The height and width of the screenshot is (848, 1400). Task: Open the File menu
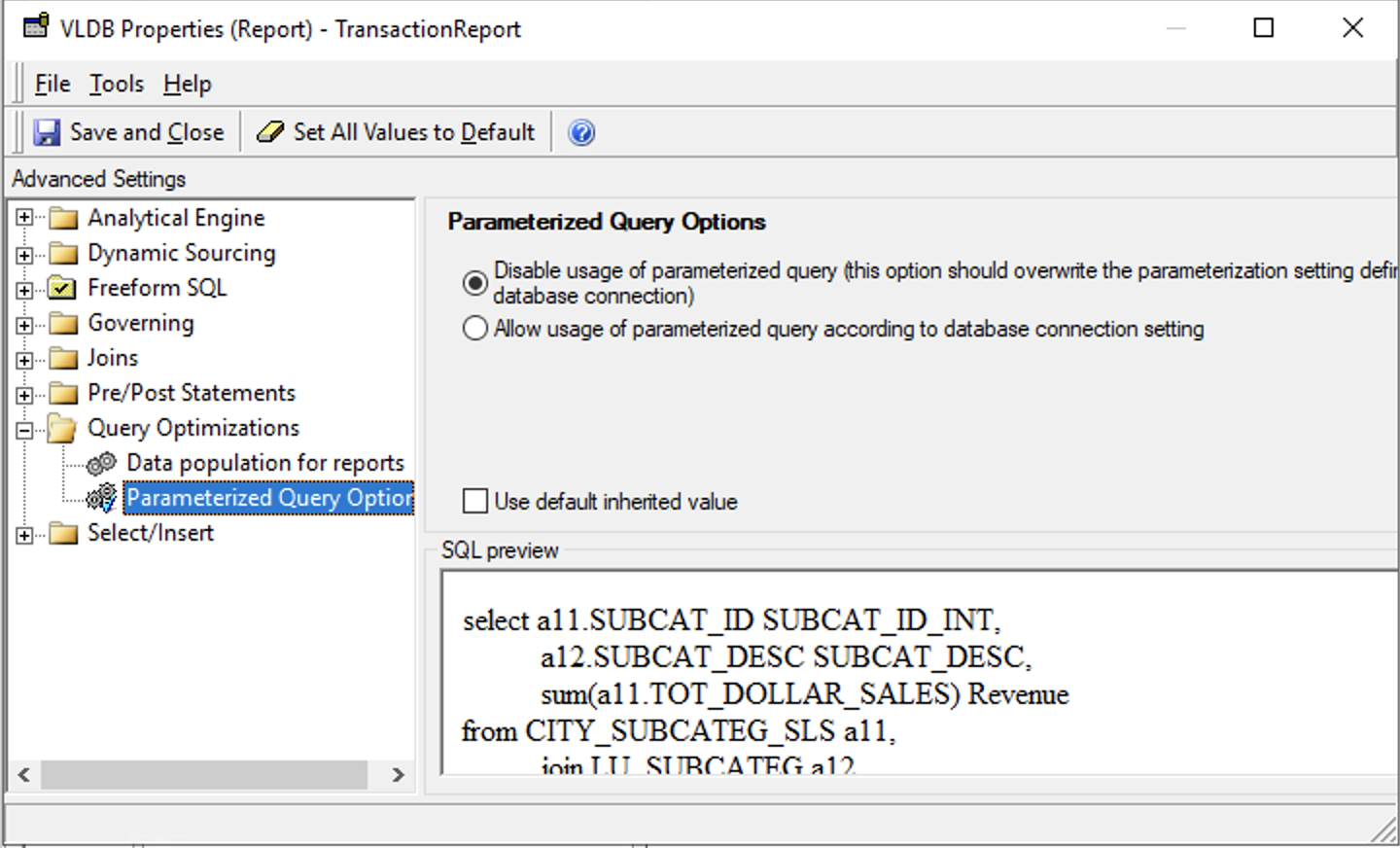[51, 84]
